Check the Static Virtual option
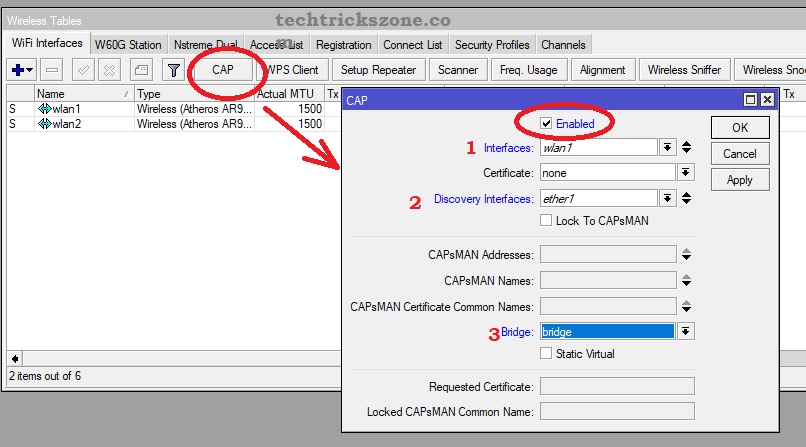The image size is (806, 447). point(546,353)
